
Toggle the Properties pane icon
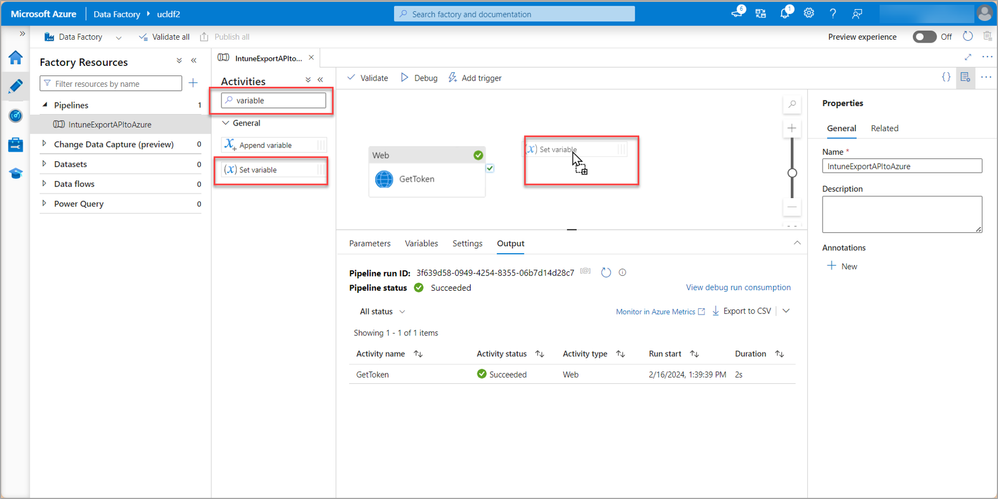(x=965, y=77)
